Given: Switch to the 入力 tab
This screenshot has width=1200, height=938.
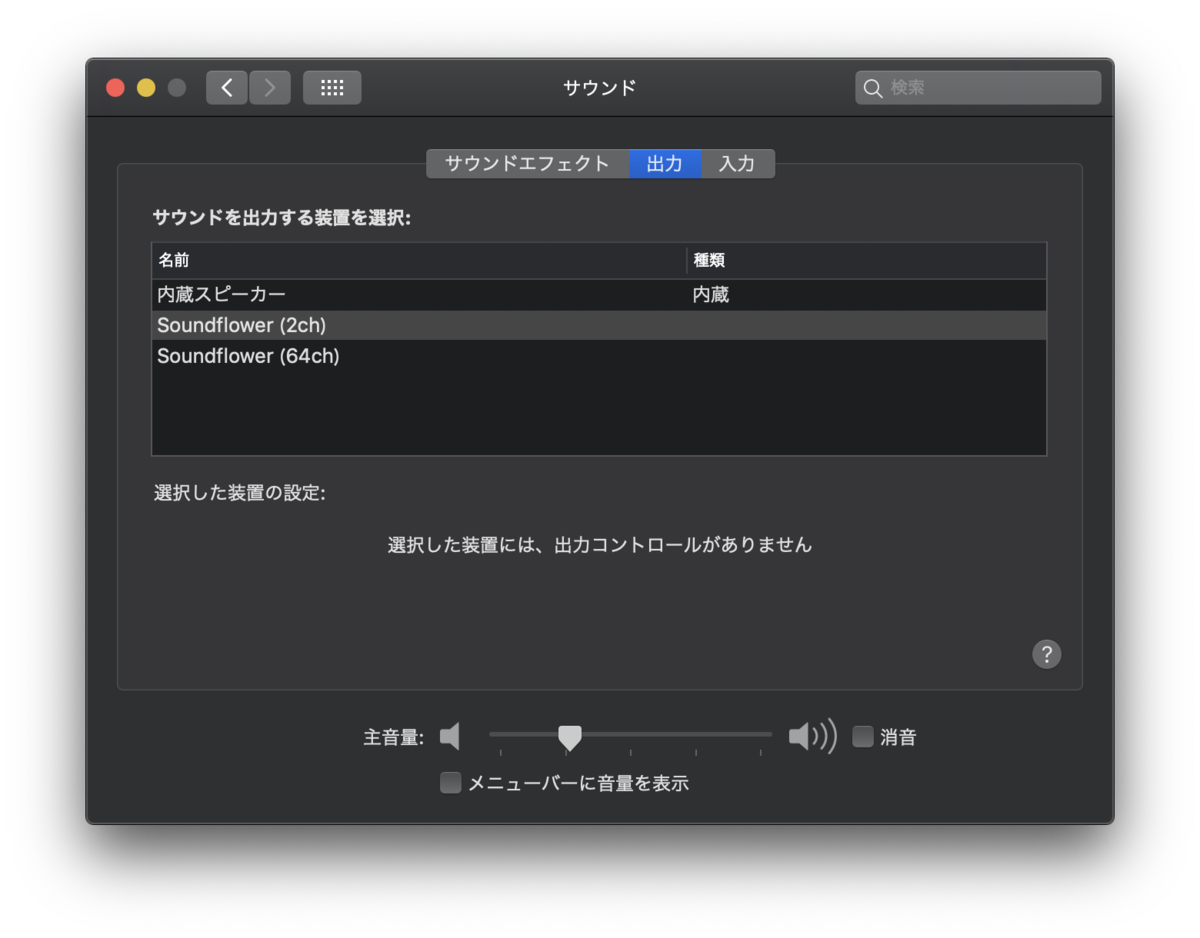Looking at the screenshot, I should pos(737,163).
